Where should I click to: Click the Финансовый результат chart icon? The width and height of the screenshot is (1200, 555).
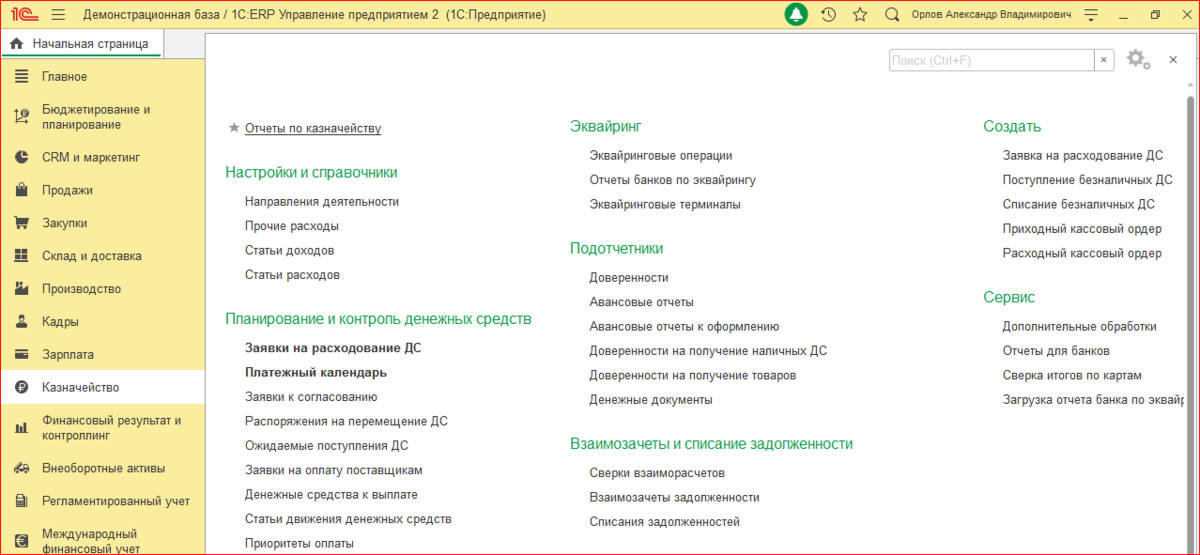point(21,428)
